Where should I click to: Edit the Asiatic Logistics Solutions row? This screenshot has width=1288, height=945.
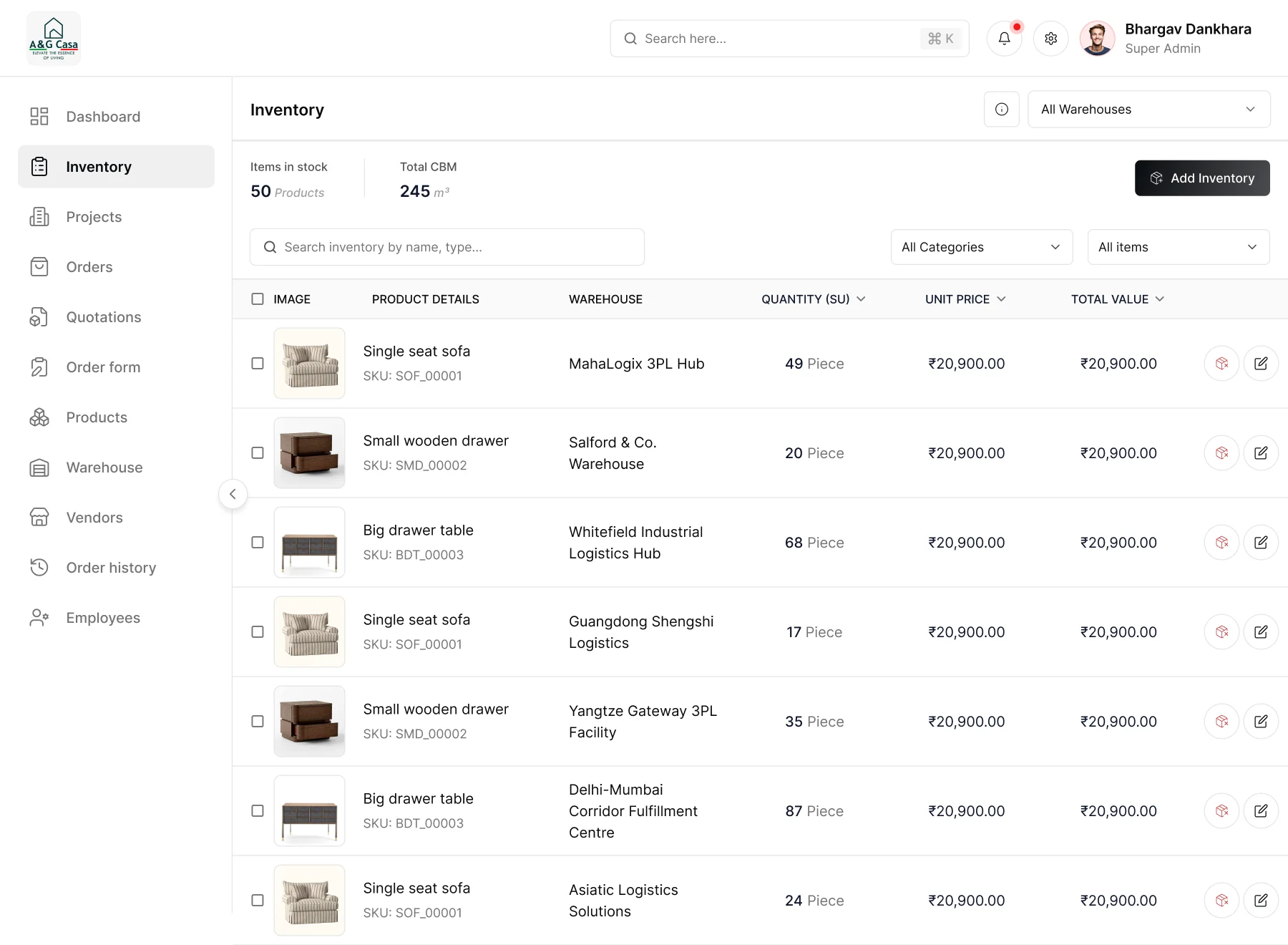pyautogui.click(x=1261, y=901)
